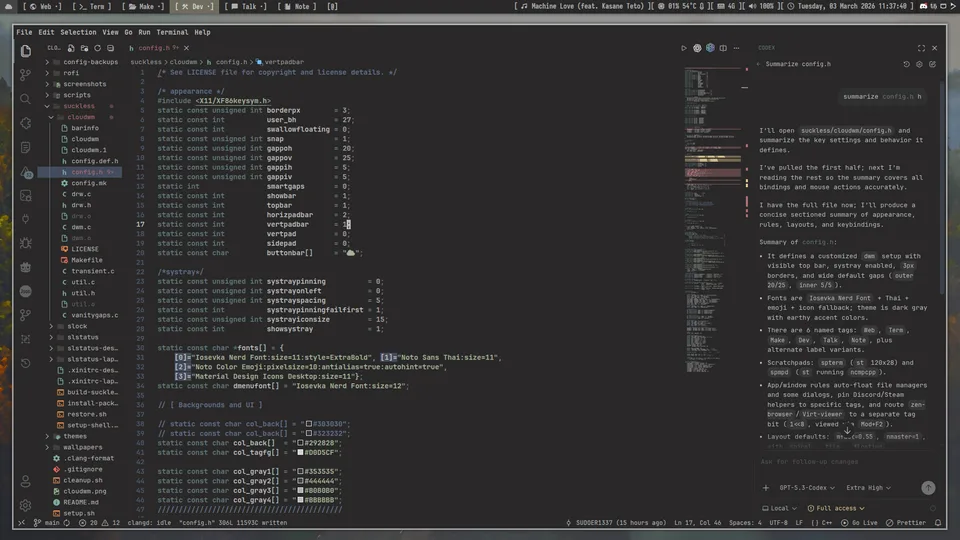Click Go Live in status bar
Screen dimensions: 960x540
pyautogui.click(x=860, y=523)
